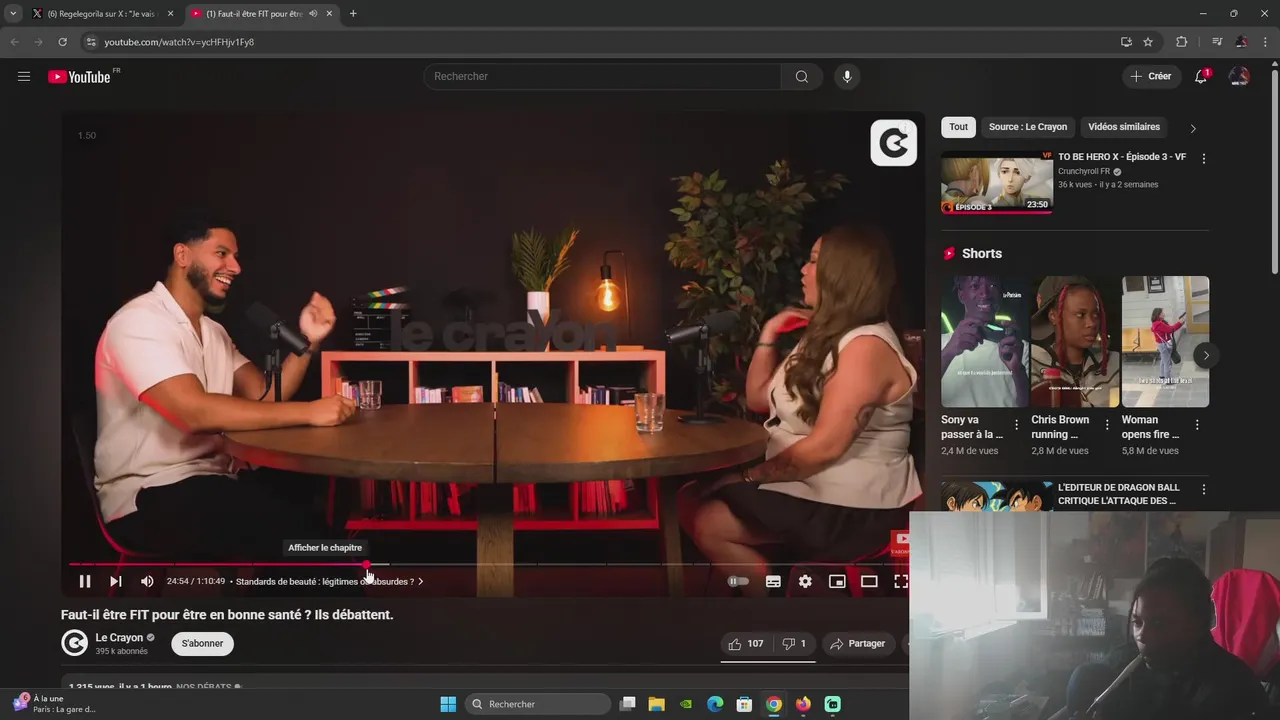Open player settings gear
The image size is (1280, 720).
tap(805, 581)
